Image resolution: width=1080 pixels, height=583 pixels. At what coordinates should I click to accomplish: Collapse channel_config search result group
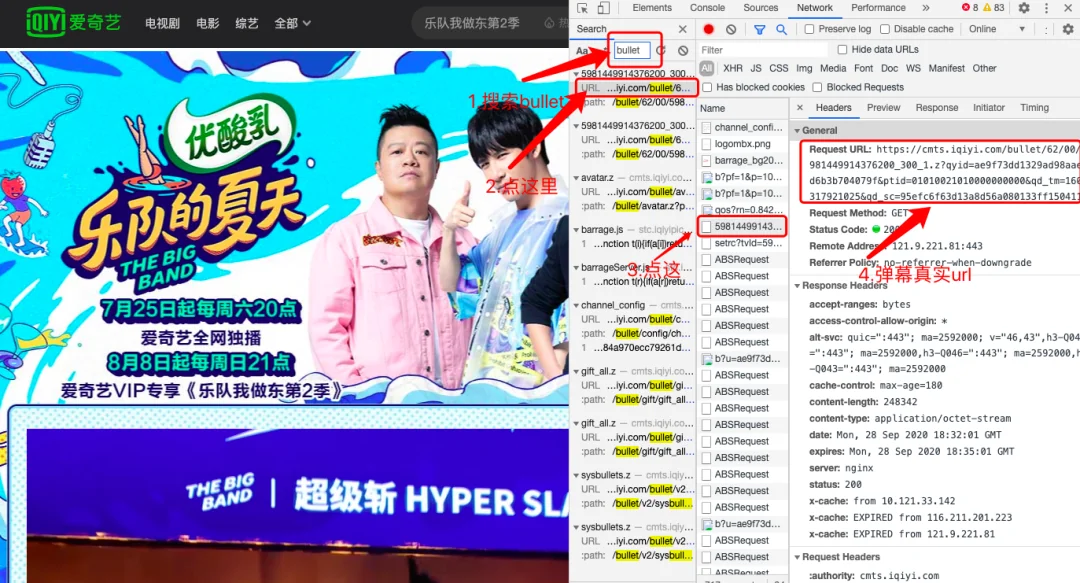pyautogui.click(x=576, y=305)
